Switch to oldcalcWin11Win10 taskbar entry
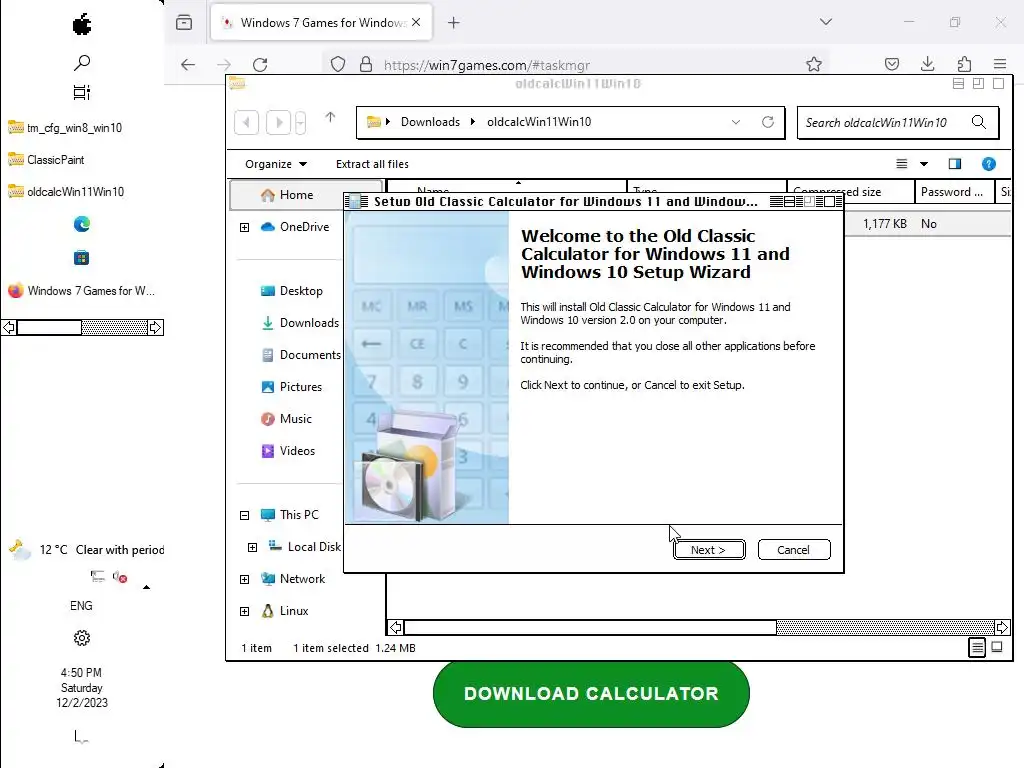1024x768 pixels. click(x=66, y=192)
